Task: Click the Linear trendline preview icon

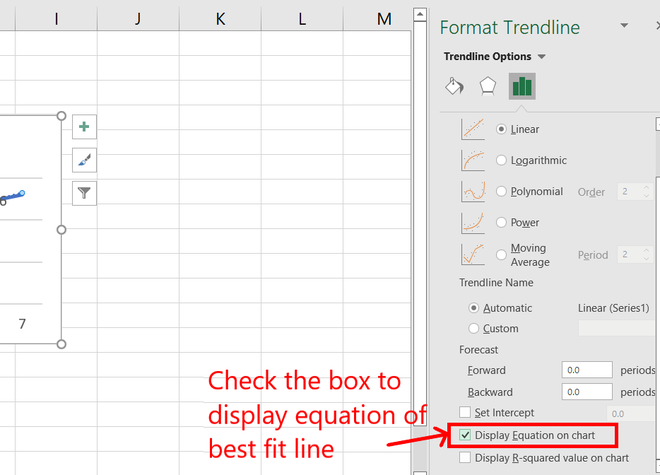Action: point(473,129)
